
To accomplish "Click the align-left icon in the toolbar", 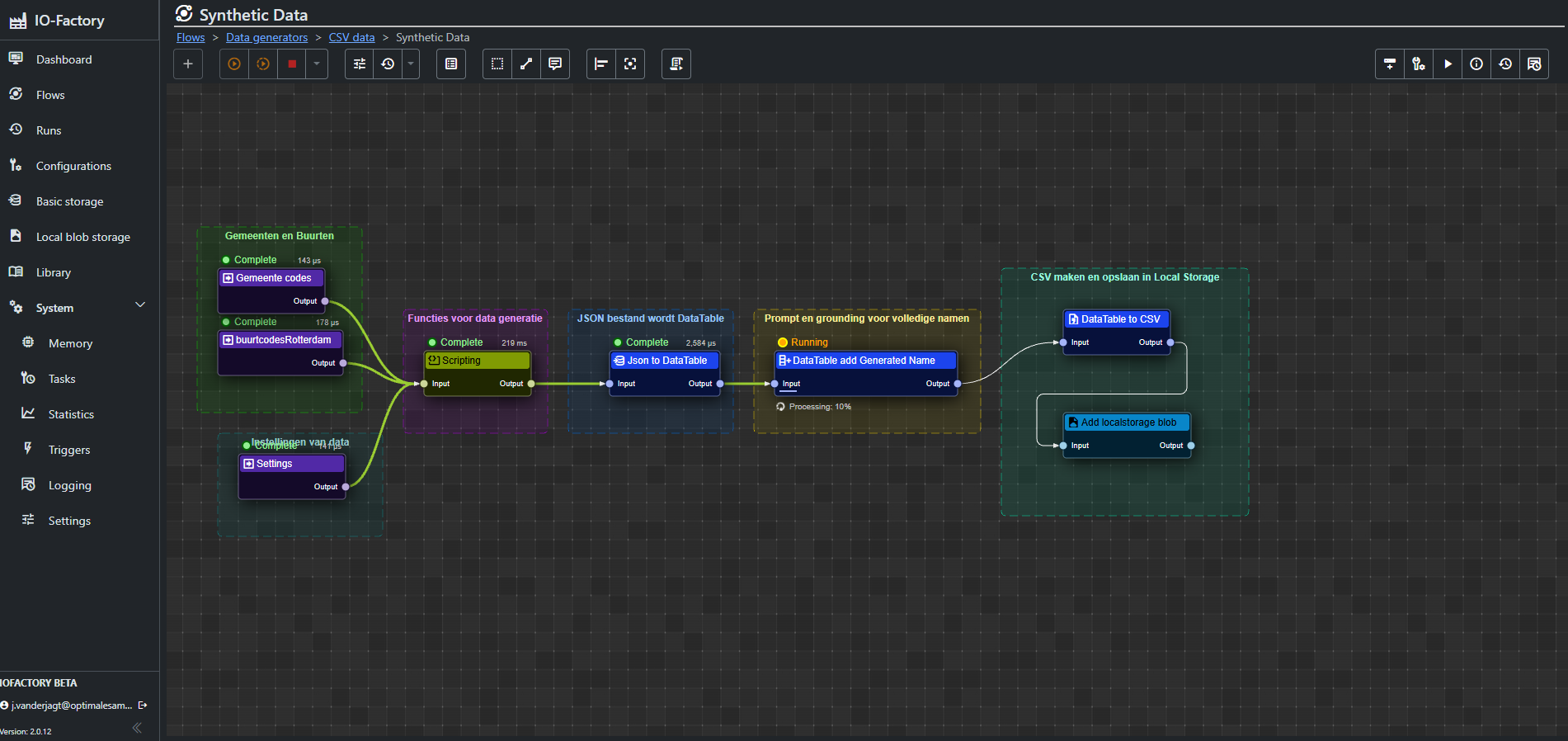I will (x=601, y=64).
